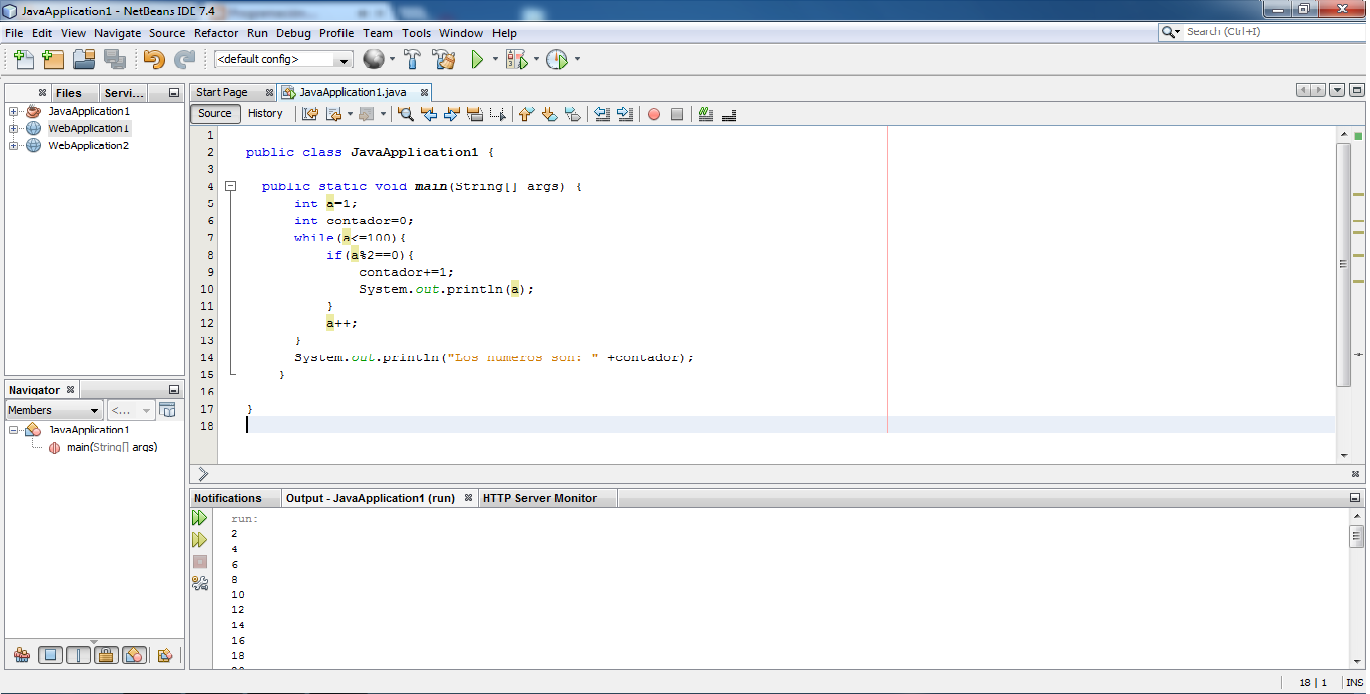
Task: Find the next occurrence of selection
Action: tap(449, 113)
